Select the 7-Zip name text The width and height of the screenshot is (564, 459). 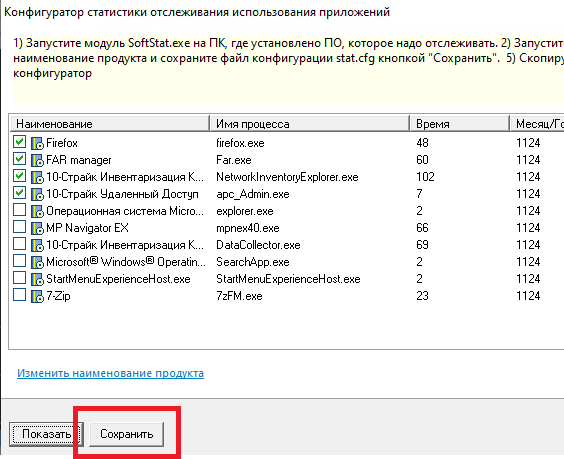pyautogui.click(x=58, y=296)
